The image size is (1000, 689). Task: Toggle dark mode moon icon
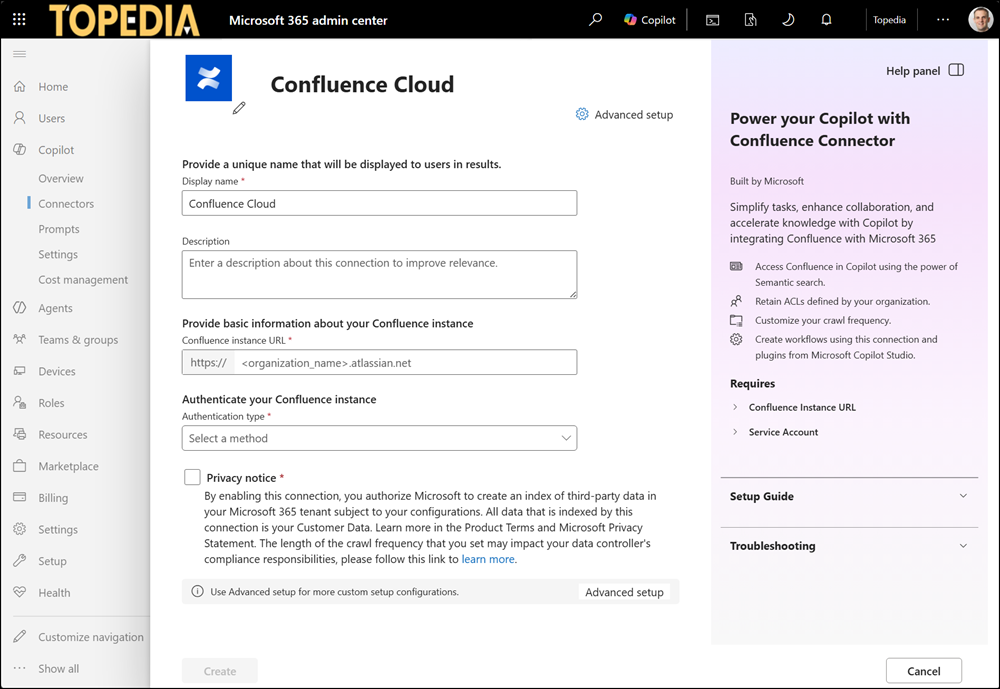788,20
